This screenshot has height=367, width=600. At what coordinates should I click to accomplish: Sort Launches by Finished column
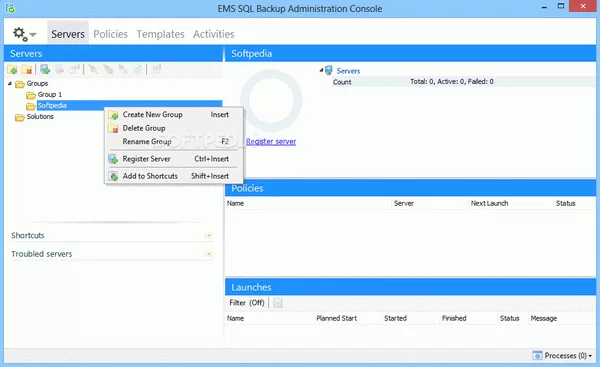click(468, 318)
